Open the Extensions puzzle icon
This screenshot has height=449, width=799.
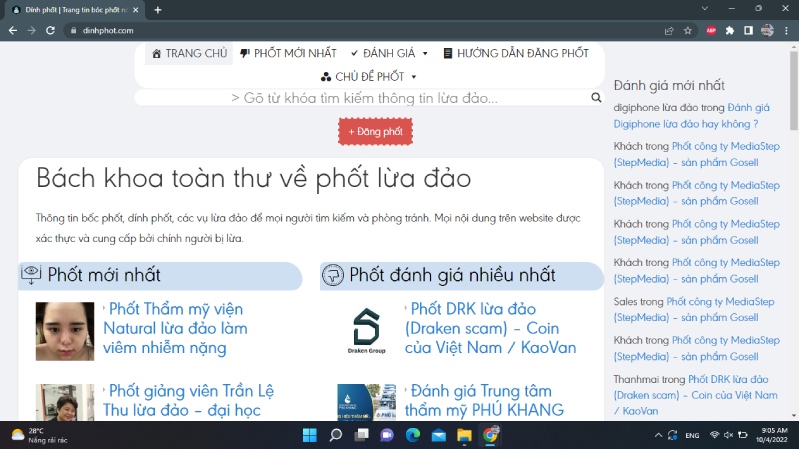click(x=730, y=31)
